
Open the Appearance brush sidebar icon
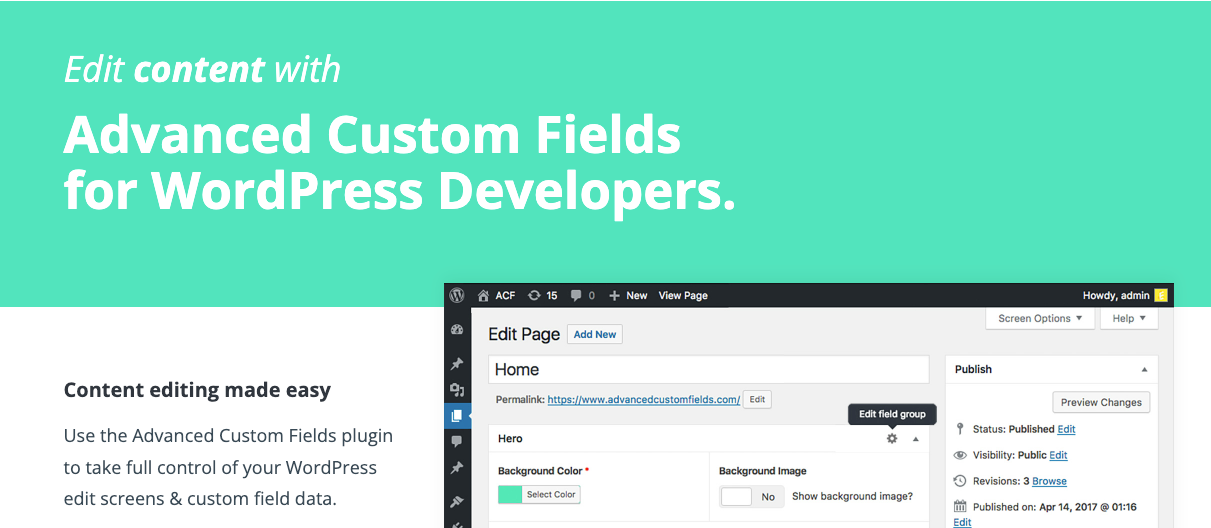(457, 501)
